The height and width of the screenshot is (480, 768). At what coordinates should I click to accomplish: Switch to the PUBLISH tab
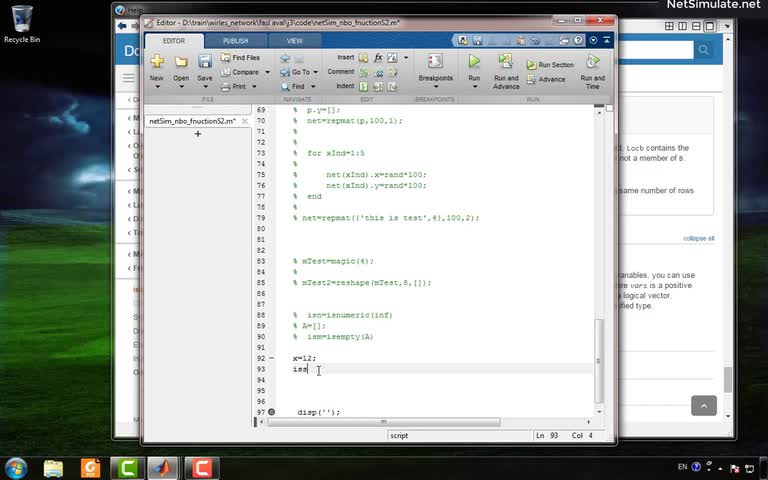(x=236, y=41)
